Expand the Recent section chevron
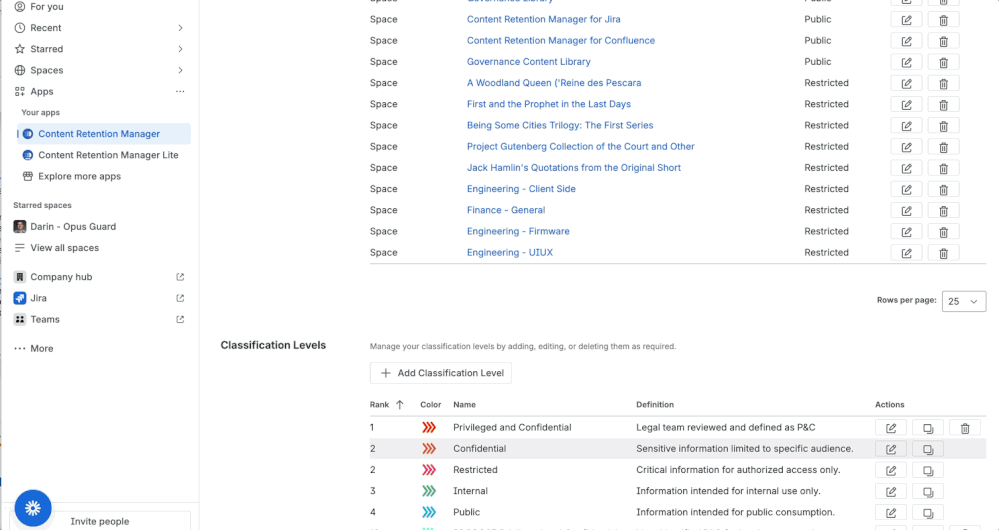 [180, 28]
